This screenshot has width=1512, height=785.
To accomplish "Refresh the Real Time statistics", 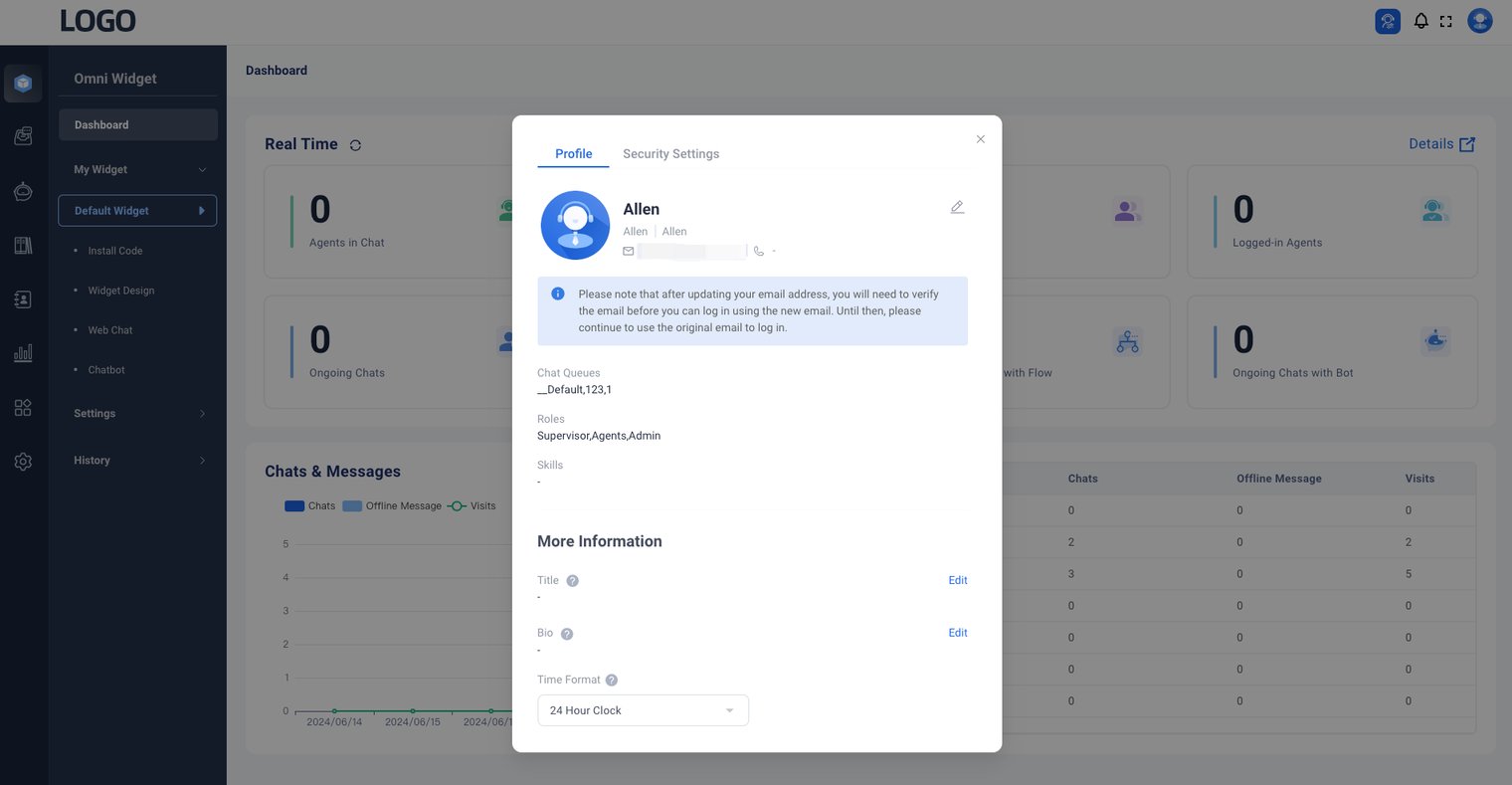I will coord(355,145).
